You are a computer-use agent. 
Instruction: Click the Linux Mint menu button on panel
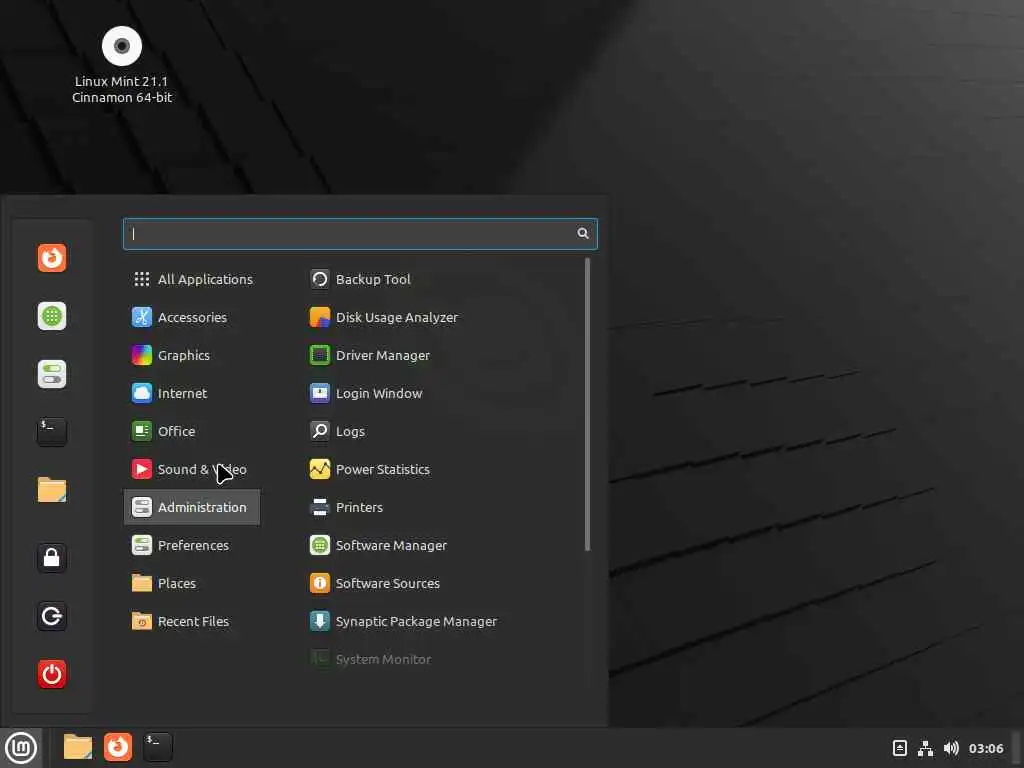(21, 748)
